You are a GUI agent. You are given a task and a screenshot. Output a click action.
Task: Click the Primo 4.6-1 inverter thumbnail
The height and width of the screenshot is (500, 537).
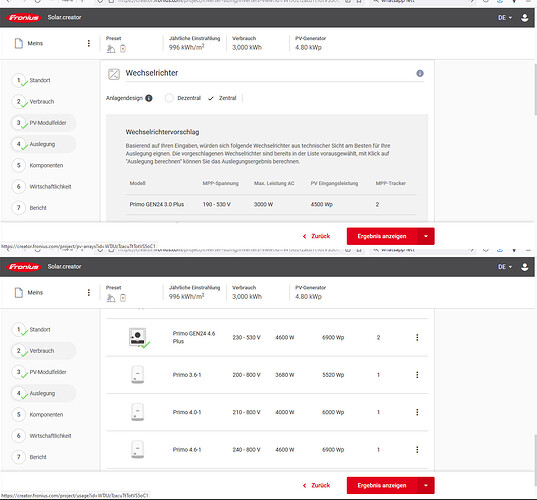pos(138,449)
